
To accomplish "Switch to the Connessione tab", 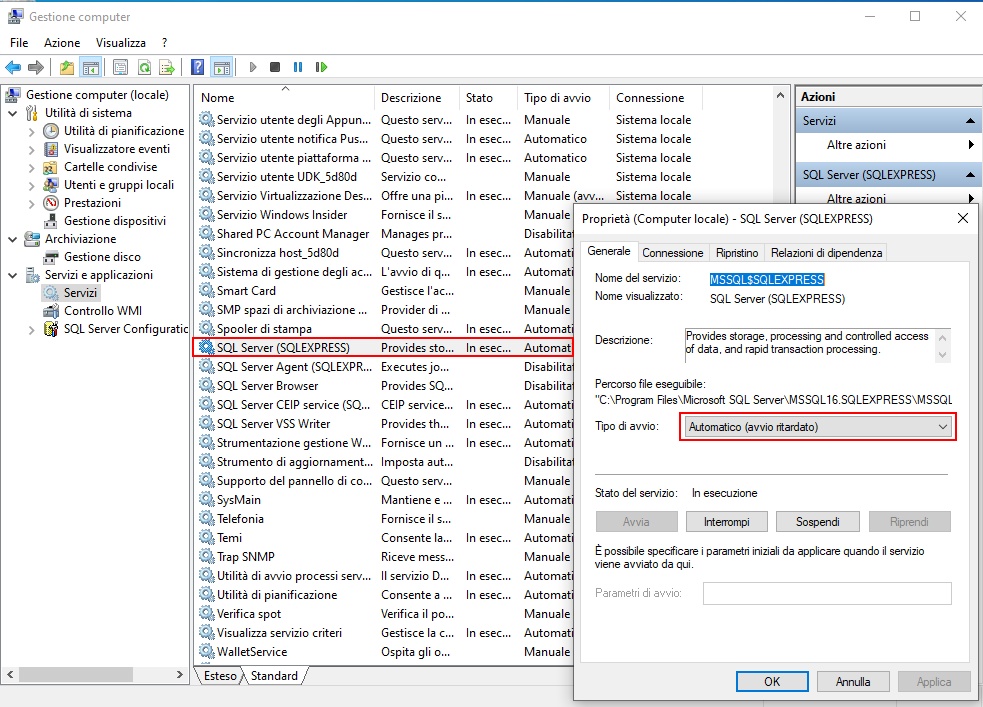I will (672, 253).
